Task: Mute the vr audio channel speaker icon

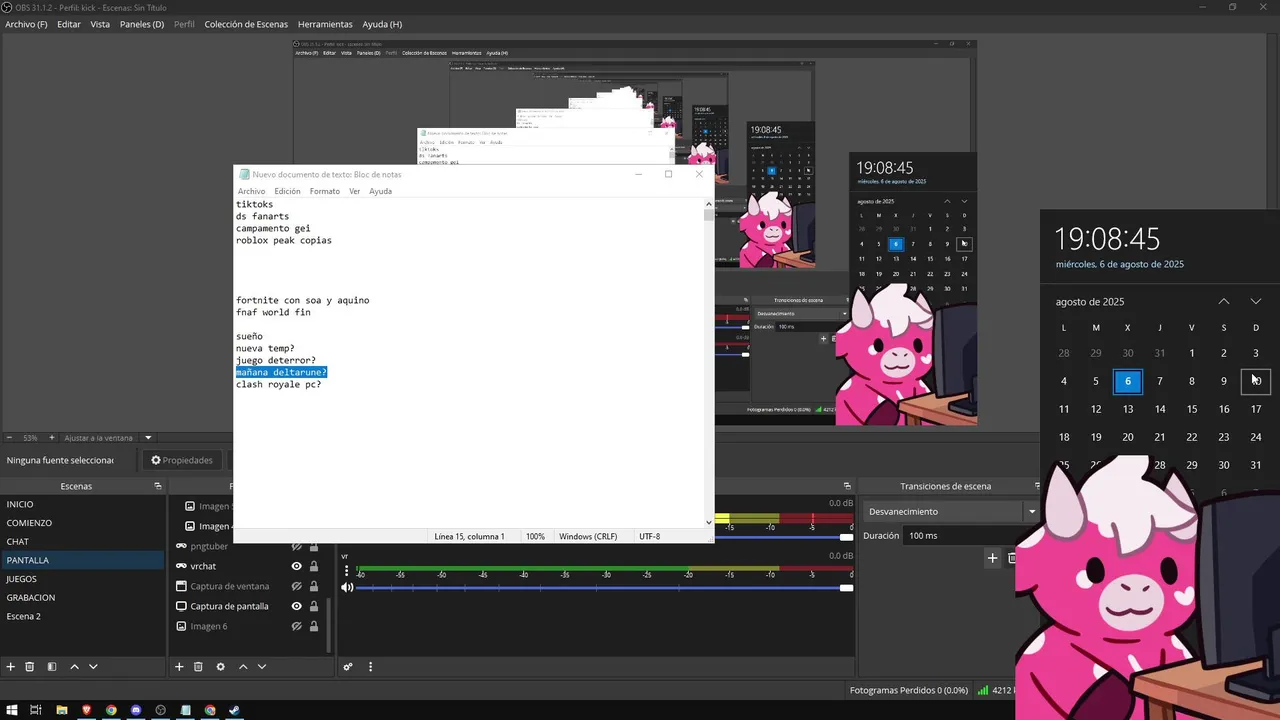Action: (347, 587)
